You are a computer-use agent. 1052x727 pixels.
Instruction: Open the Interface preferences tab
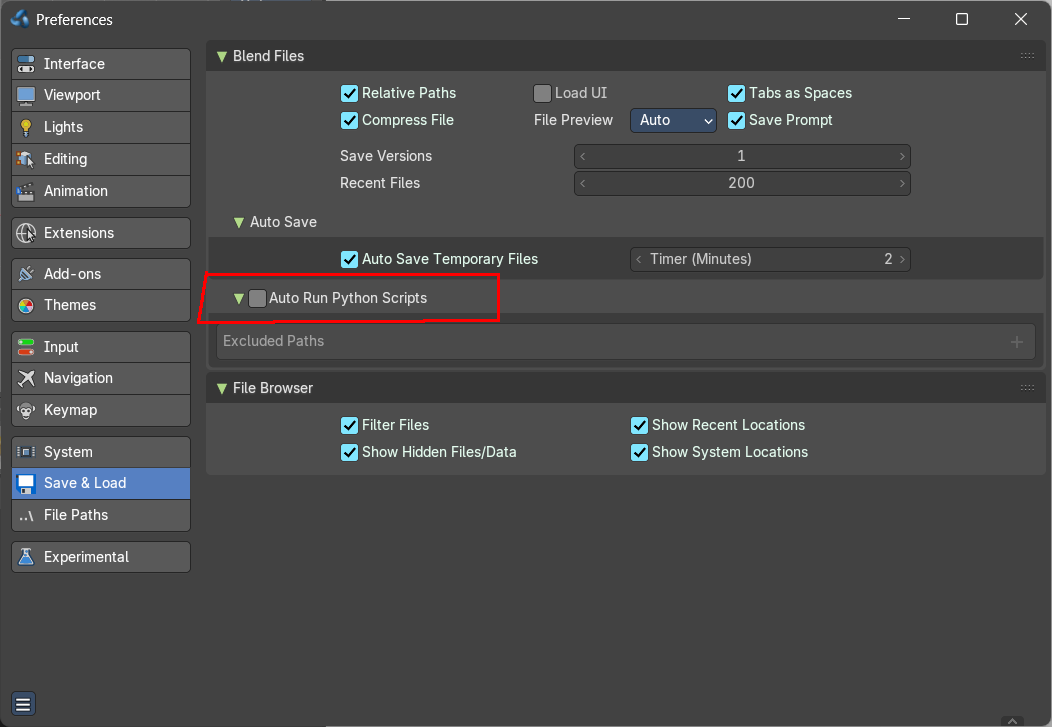(x=101, y=64)
